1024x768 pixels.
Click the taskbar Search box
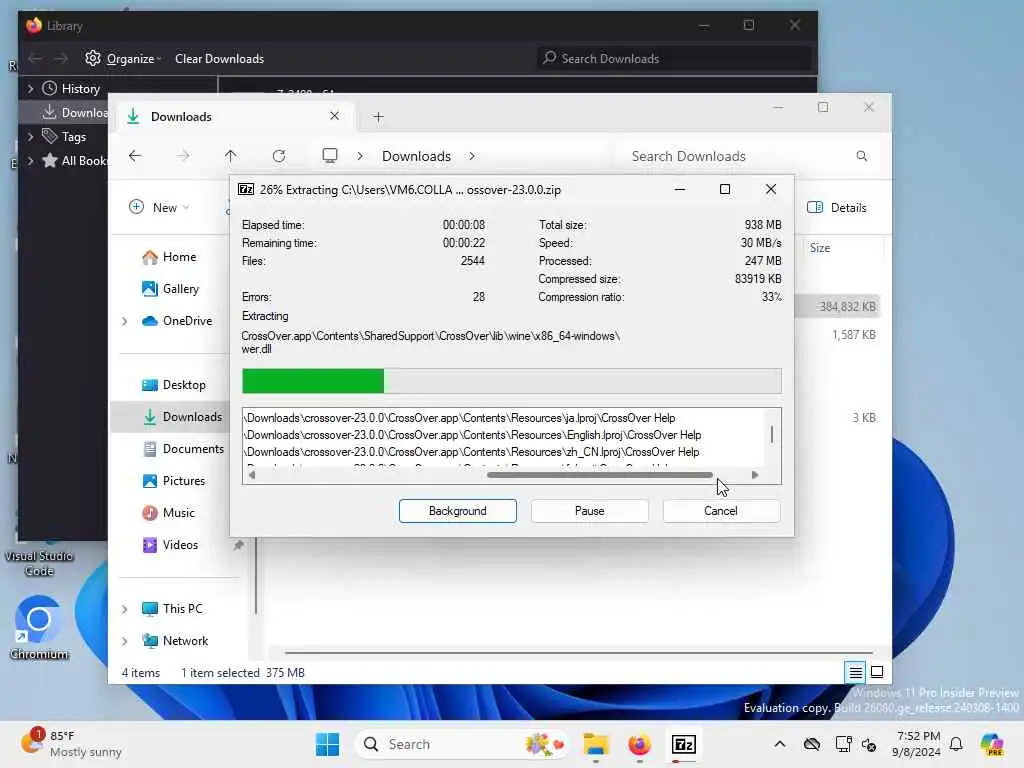pyautogui.click(x=463, y=744)
